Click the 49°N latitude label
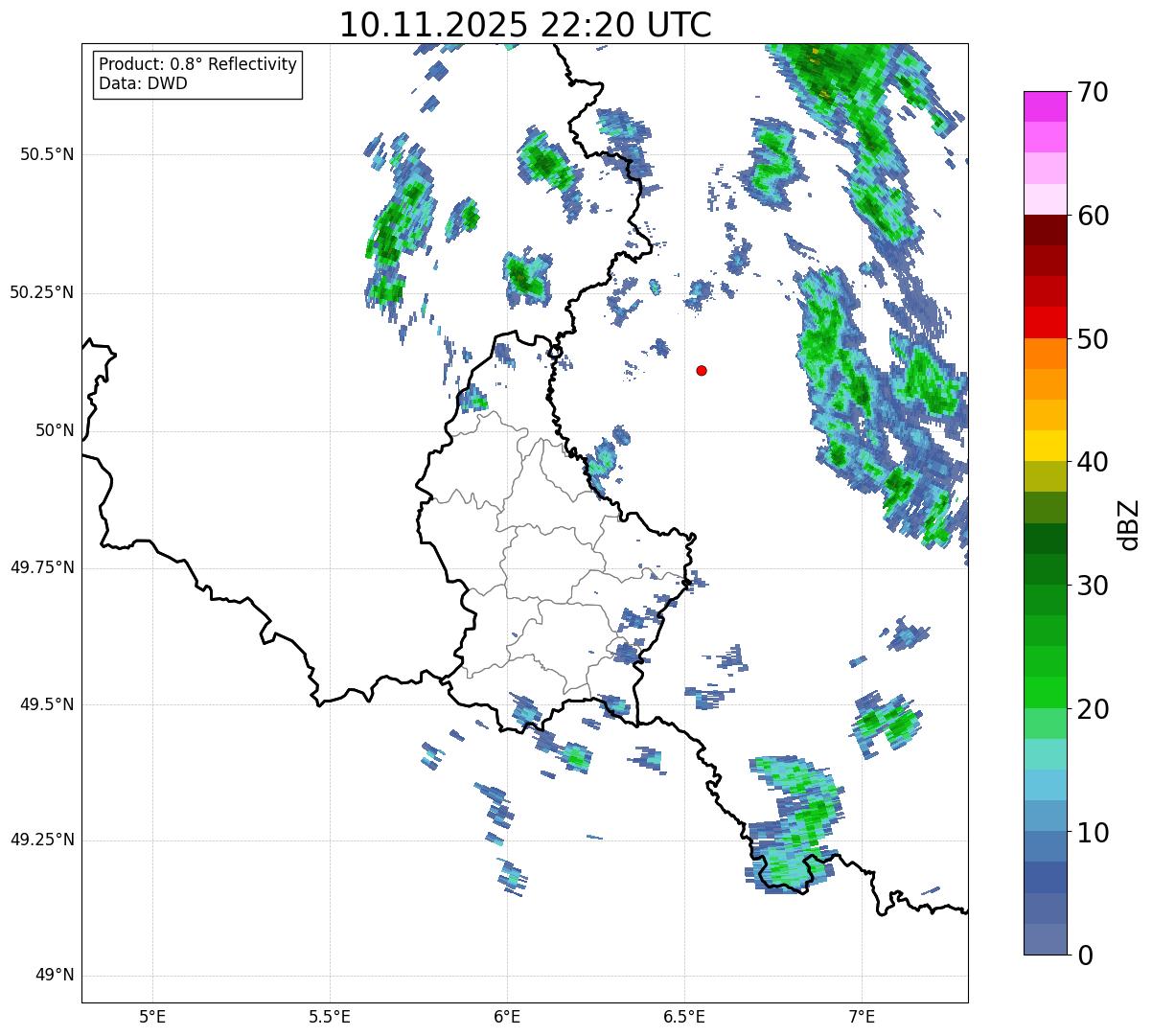 [55, 976]
